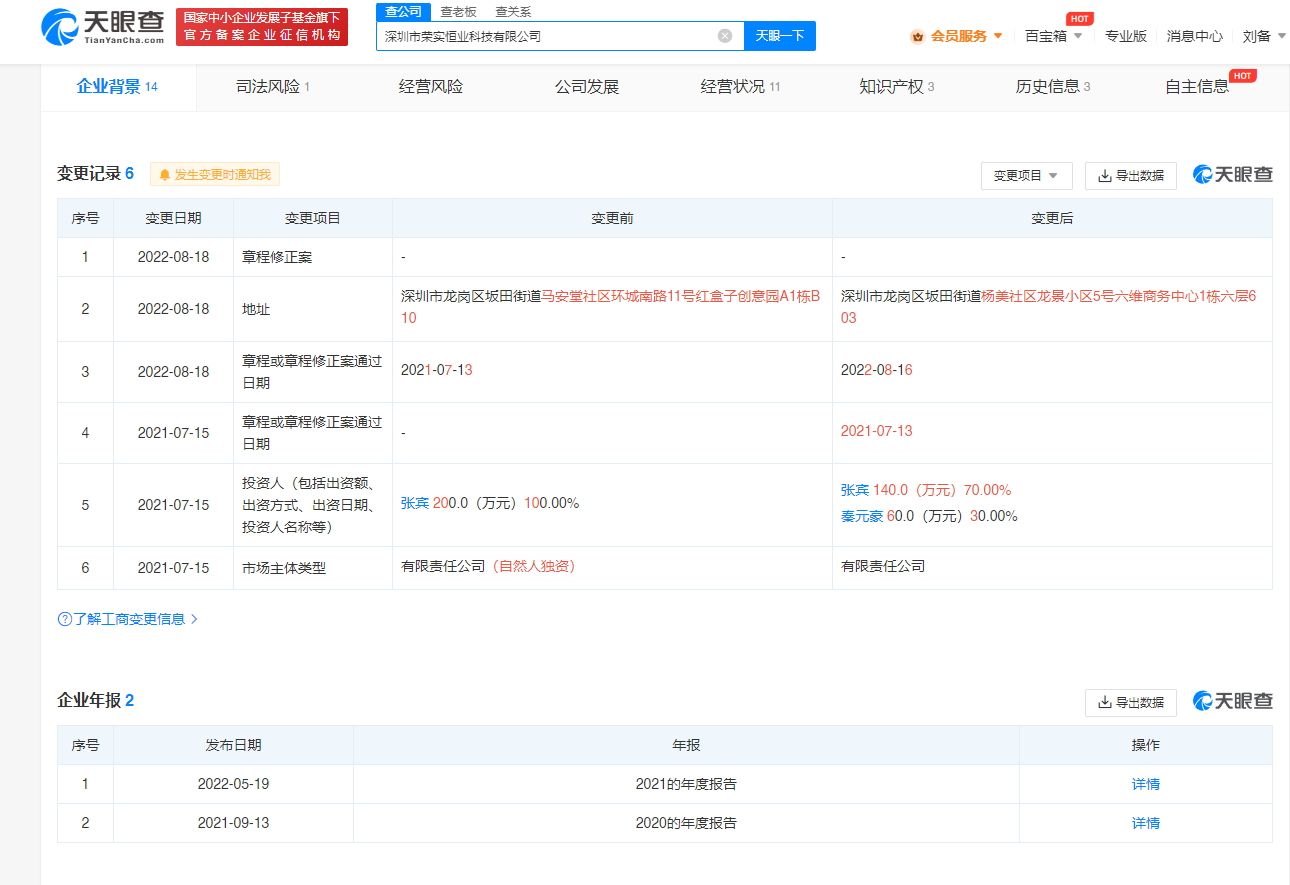Image resolution: width=1290 pixels, height=885 pixels.
Task: Select the 查老板 search mode tab
Action: [459, 12]
